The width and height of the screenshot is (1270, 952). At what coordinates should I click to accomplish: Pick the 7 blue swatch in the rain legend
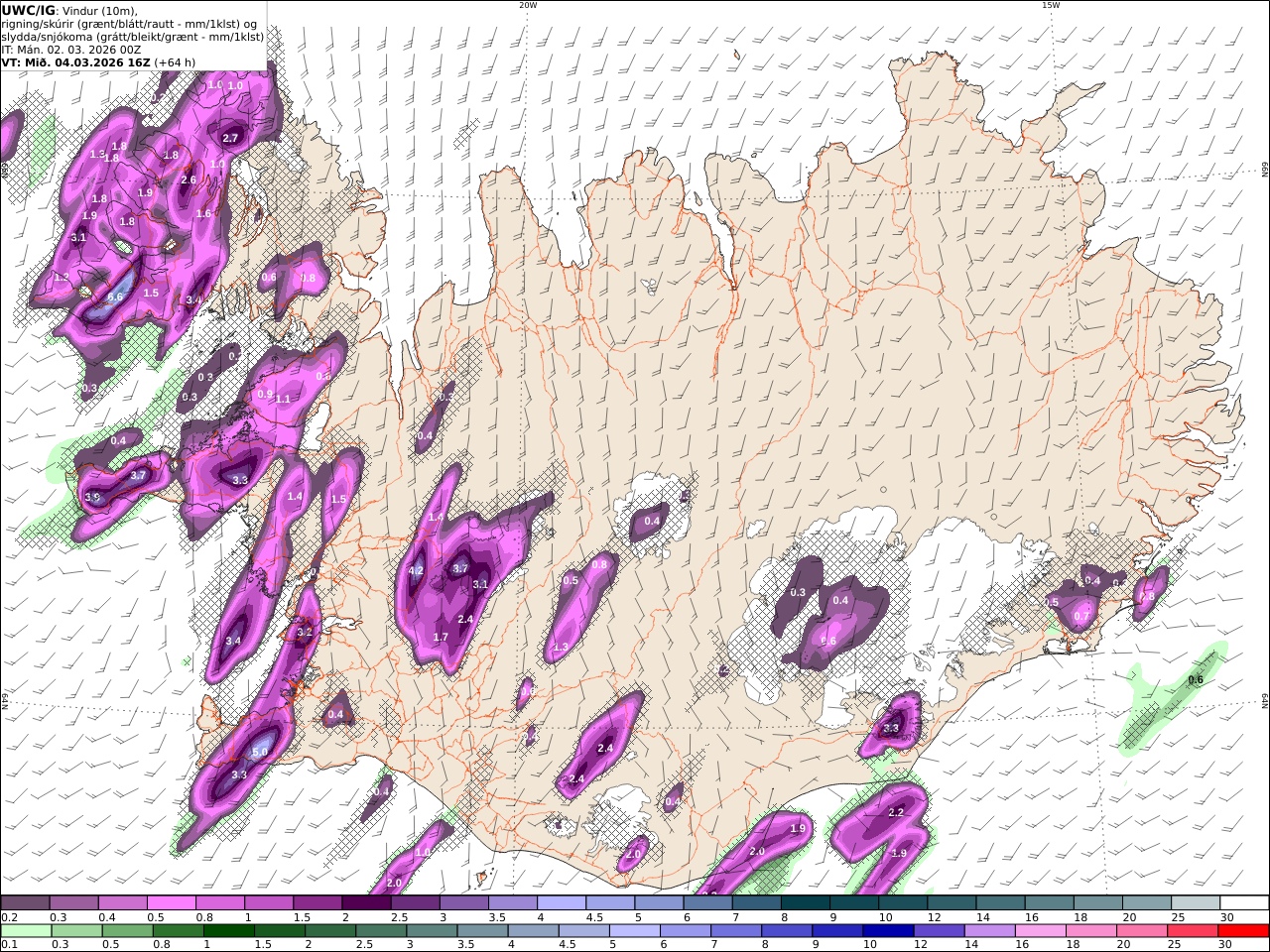coord(735,931)
